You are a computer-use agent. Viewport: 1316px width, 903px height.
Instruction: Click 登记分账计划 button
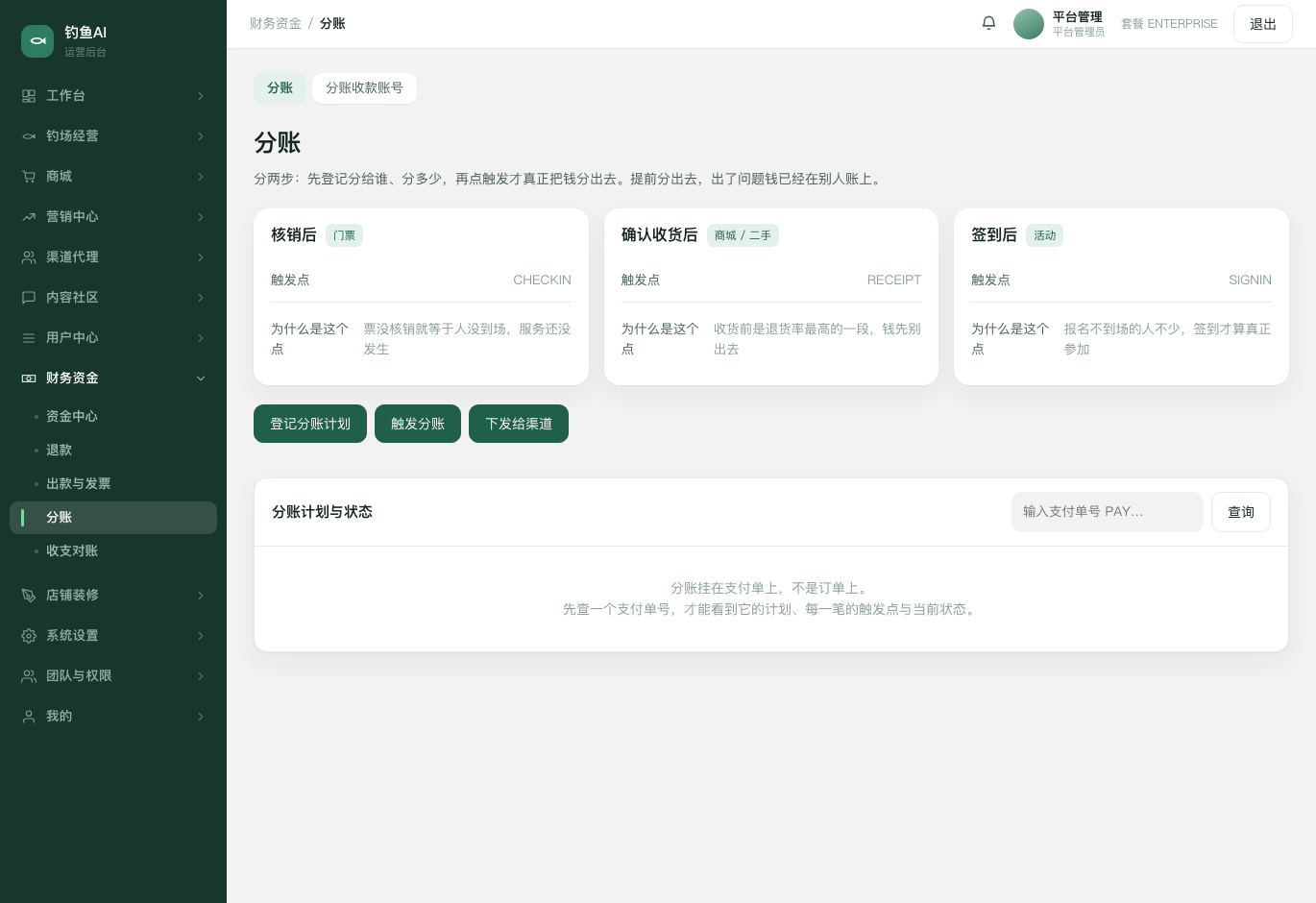click(310, 424)
